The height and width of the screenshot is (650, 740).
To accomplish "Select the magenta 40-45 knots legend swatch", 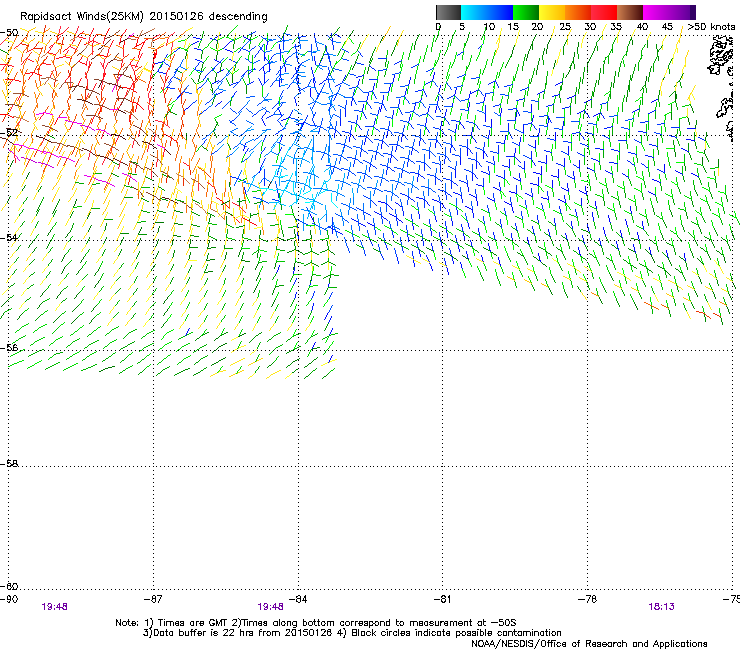I will 656,12.
